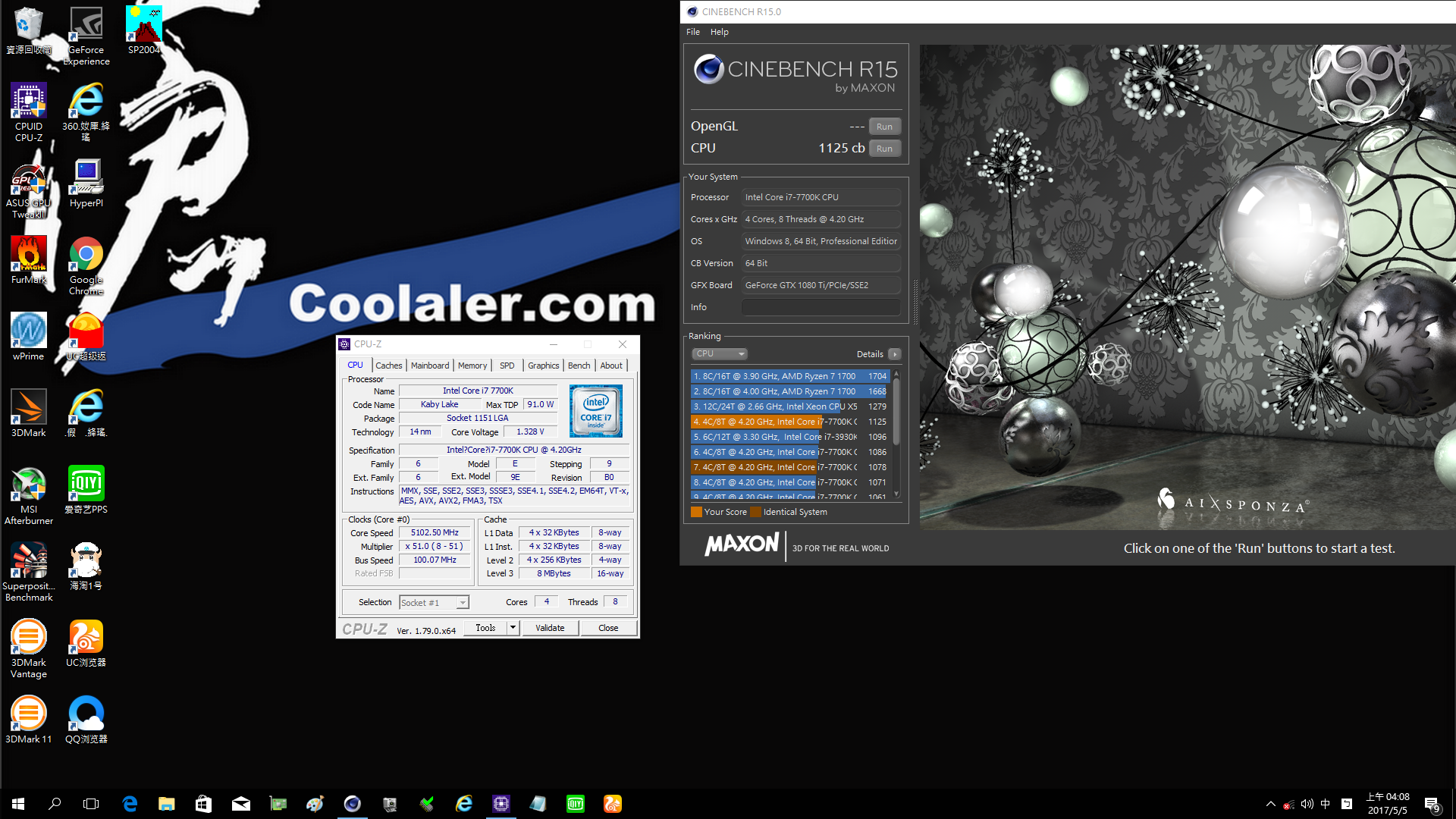This screenshot has height=819, width=1456.
Task: Open File menu in Cinebench
Action: [693, 32]
